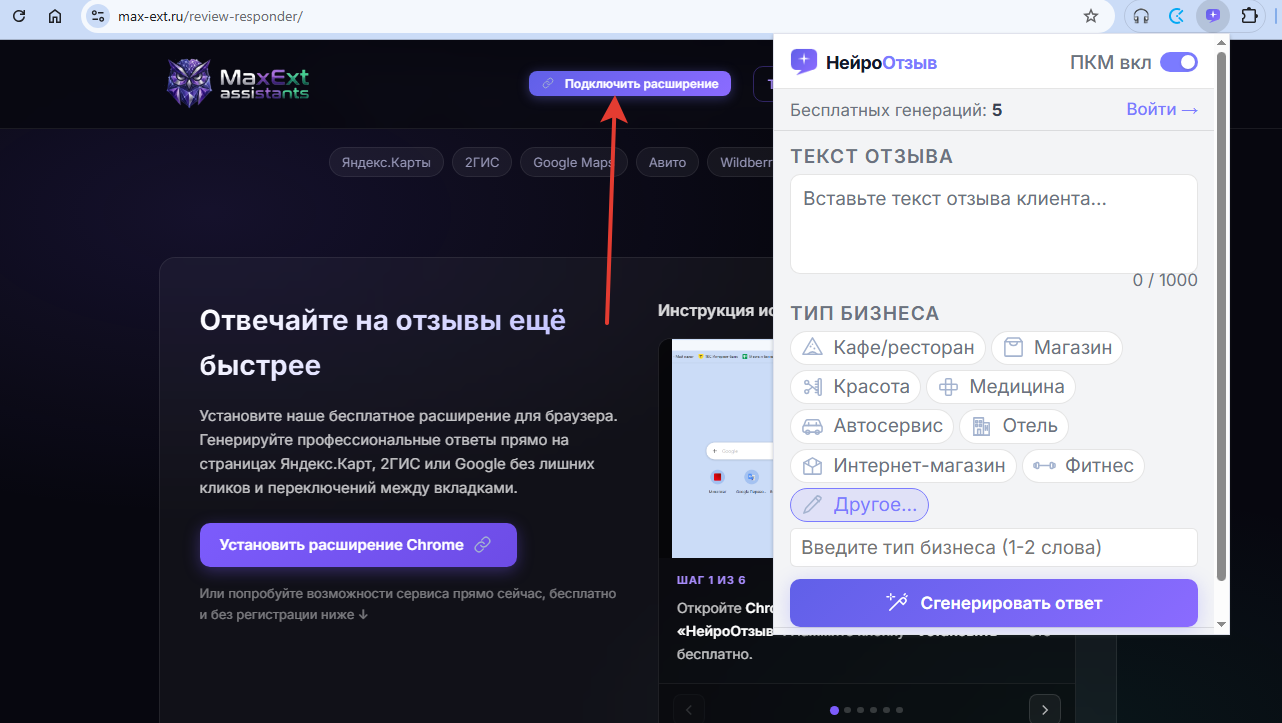Choose the Медицина business chip
Image resolution: width=1282 pixels, height=723 pixels.
(x=1001, y=386)
